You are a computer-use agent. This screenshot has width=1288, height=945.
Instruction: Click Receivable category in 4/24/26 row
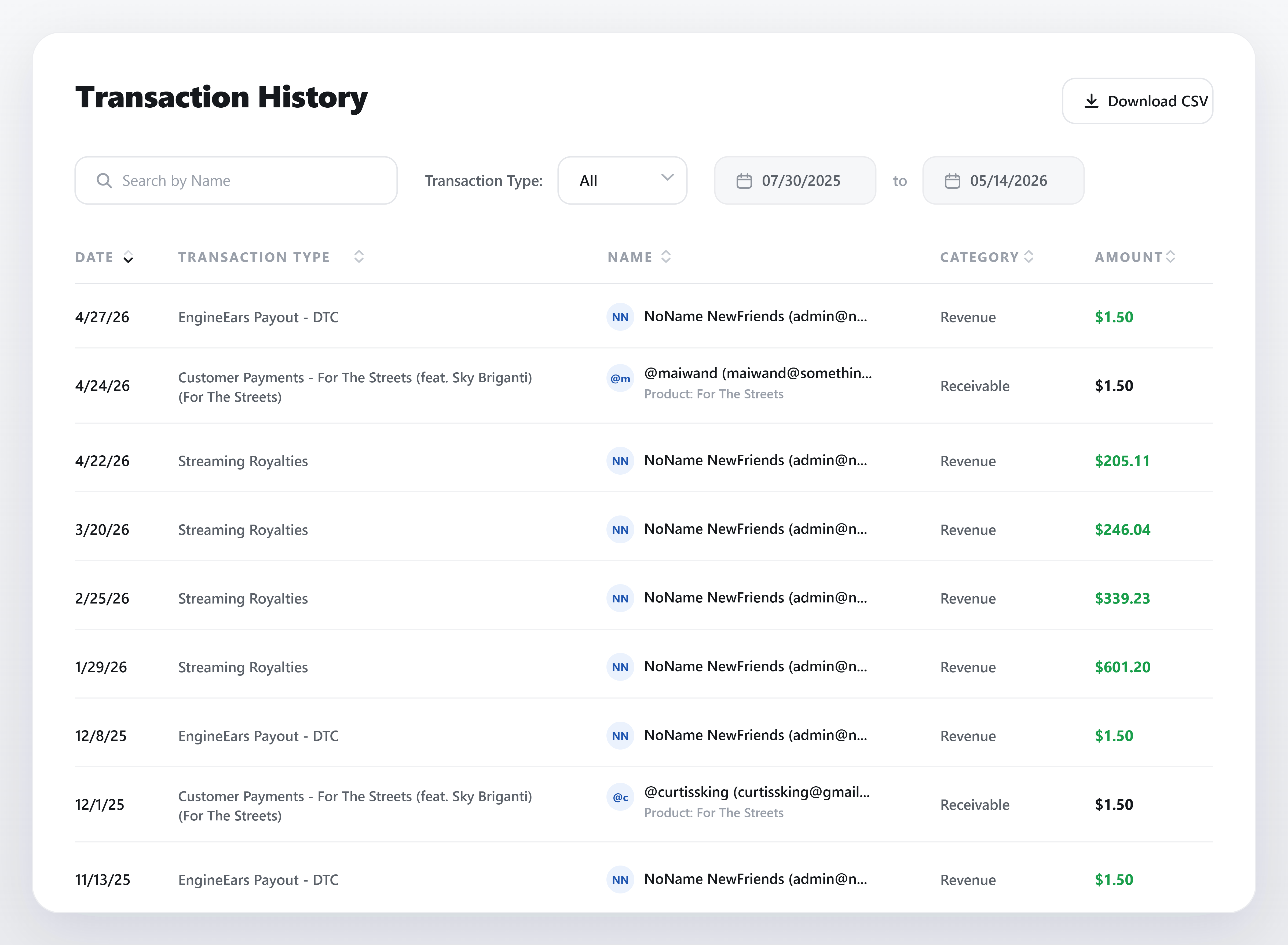point(975,386)
